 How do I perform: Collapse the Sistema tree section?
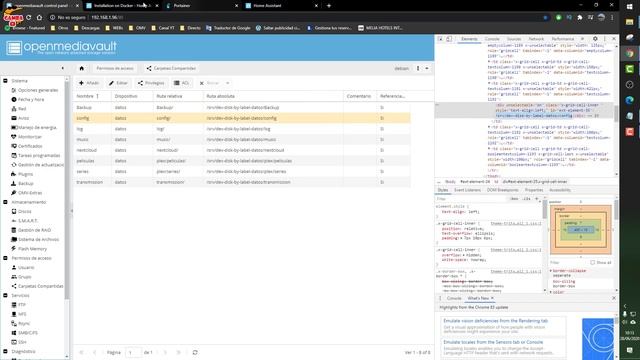(5, 81)
